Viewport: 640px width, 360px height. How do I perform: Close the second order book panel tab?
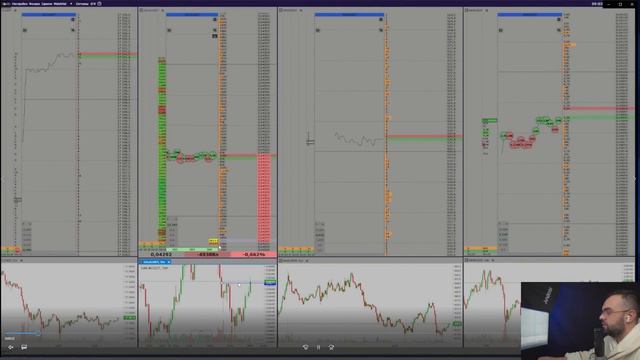tap(162, 10)
